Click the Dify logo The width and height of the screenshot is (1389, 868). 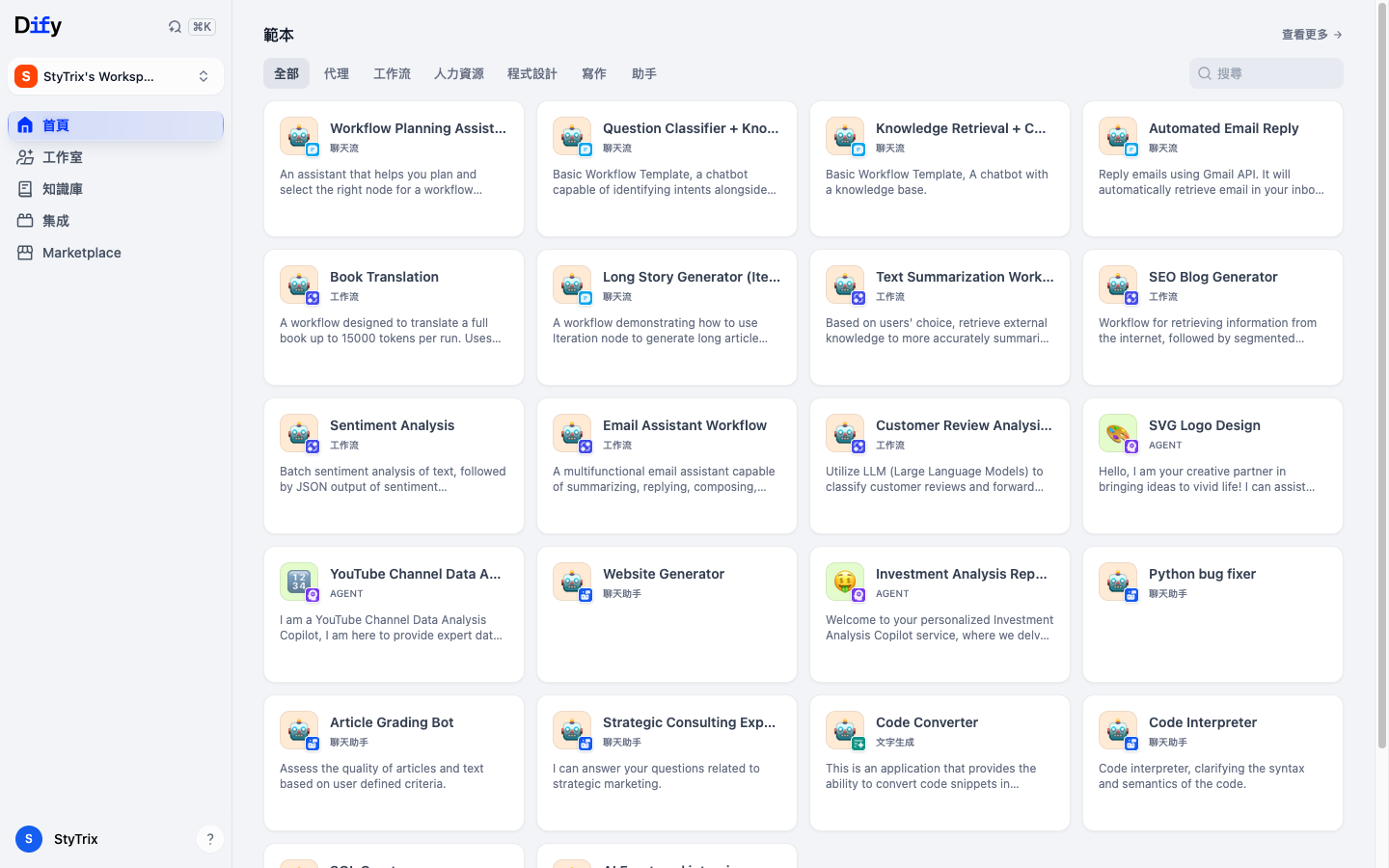[39, 26]
